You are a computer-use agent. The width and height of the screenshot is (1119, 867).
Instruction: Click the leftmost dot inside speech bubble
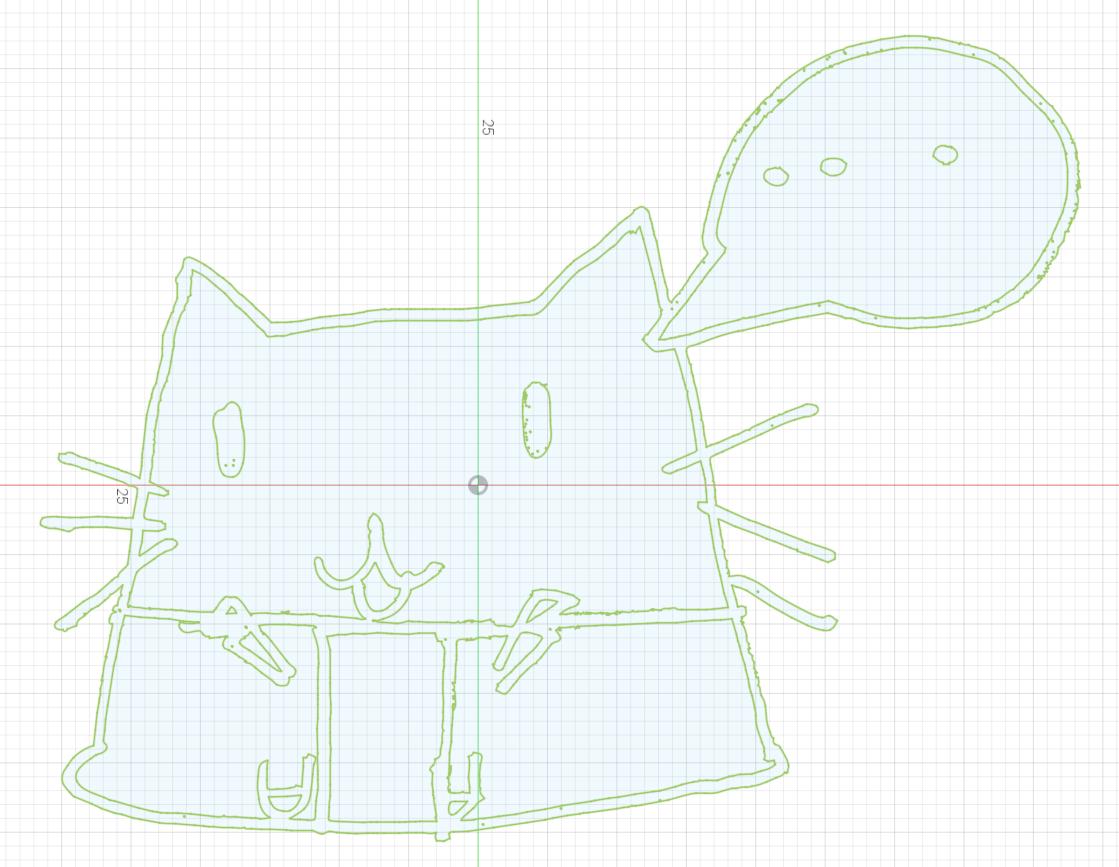click(776, 176)
